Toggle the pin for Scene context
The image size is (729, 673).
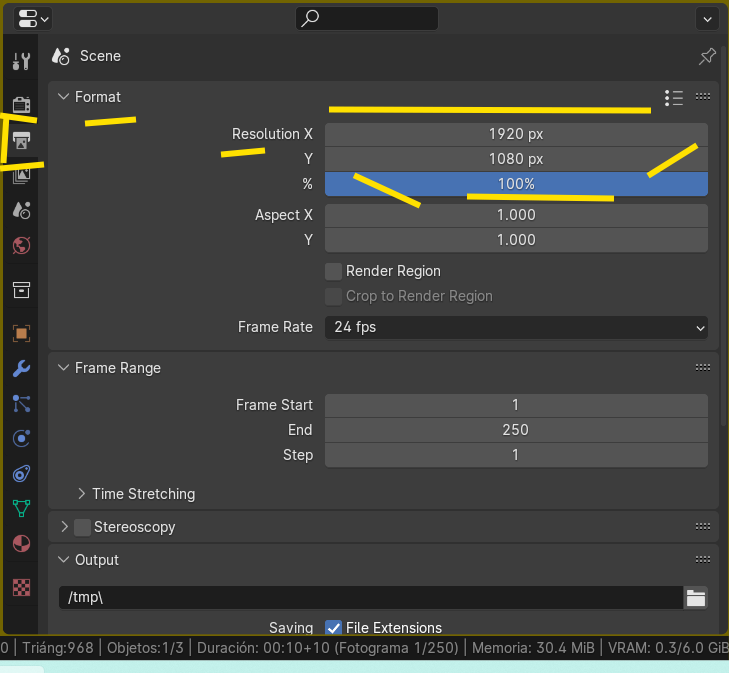point(707,56)
